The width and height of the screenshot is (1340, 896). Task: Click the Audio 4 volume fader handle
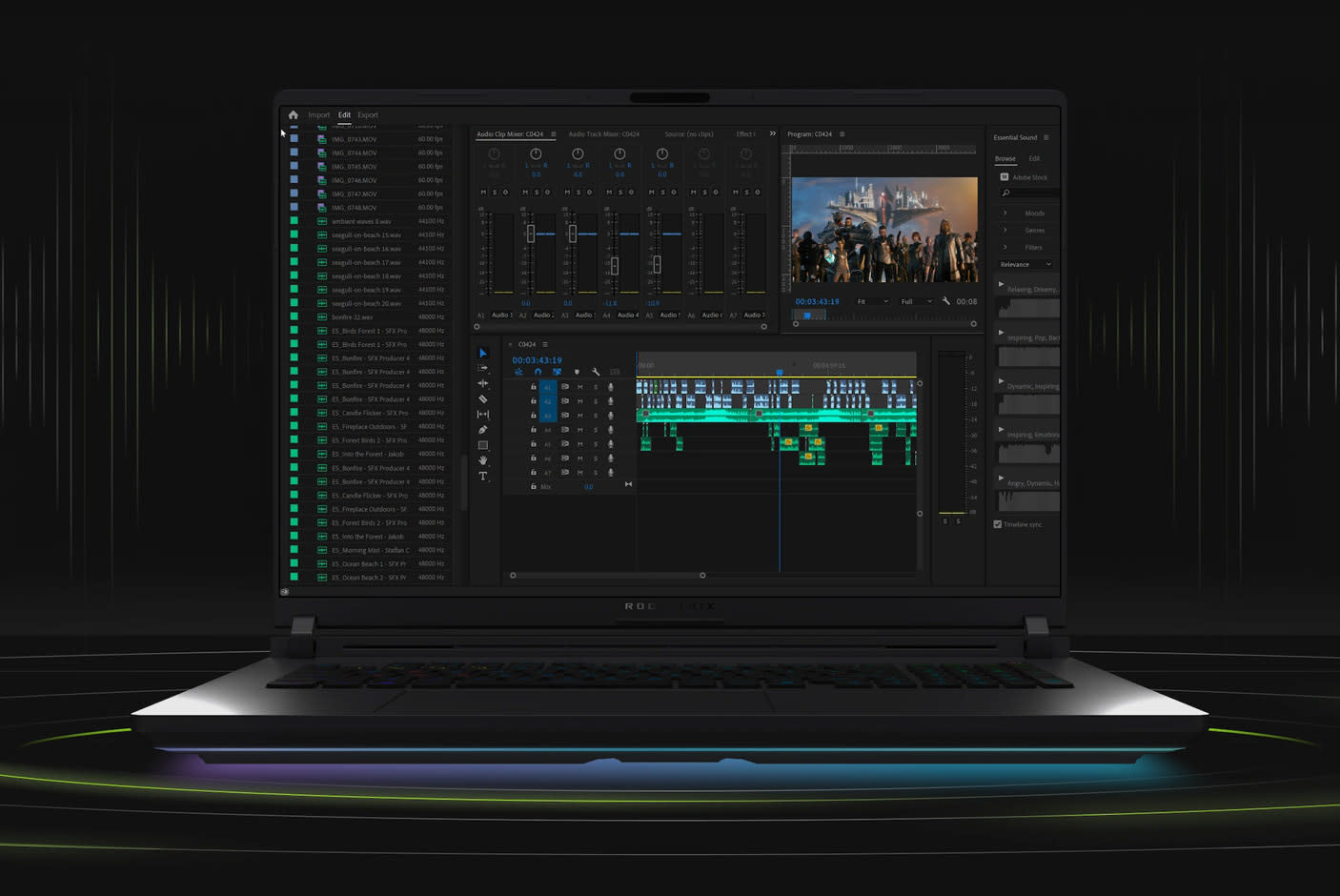coord(615,266)
